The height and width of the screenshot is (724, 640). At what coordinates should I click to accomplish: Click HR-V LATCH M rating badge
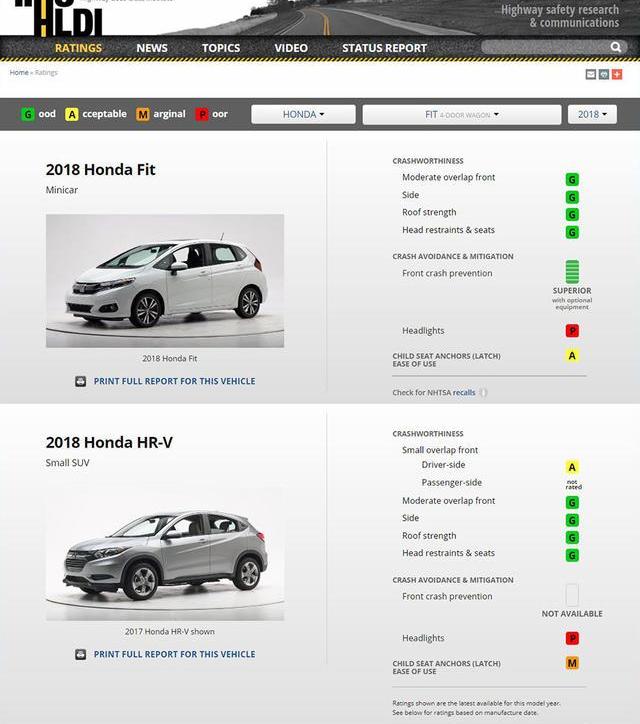click(x=572, y=664)
